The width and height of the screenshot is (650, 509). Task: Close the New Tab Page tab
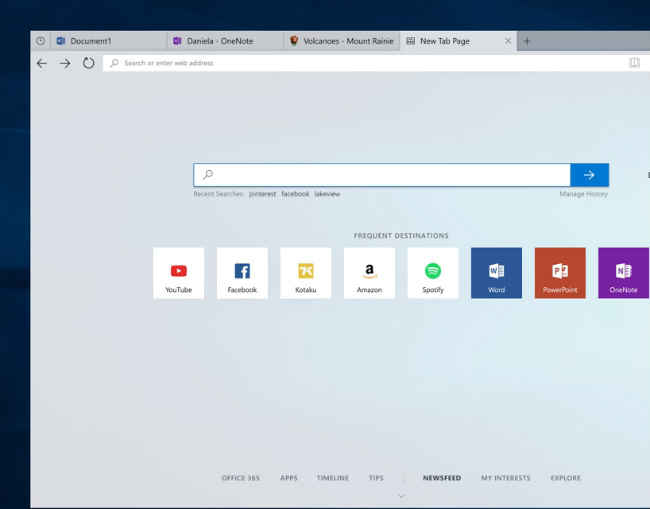[508, 41]
